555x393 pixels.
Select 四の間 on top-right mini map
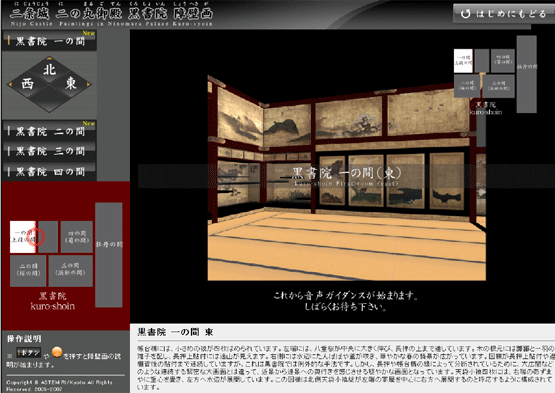pos(503,61)
